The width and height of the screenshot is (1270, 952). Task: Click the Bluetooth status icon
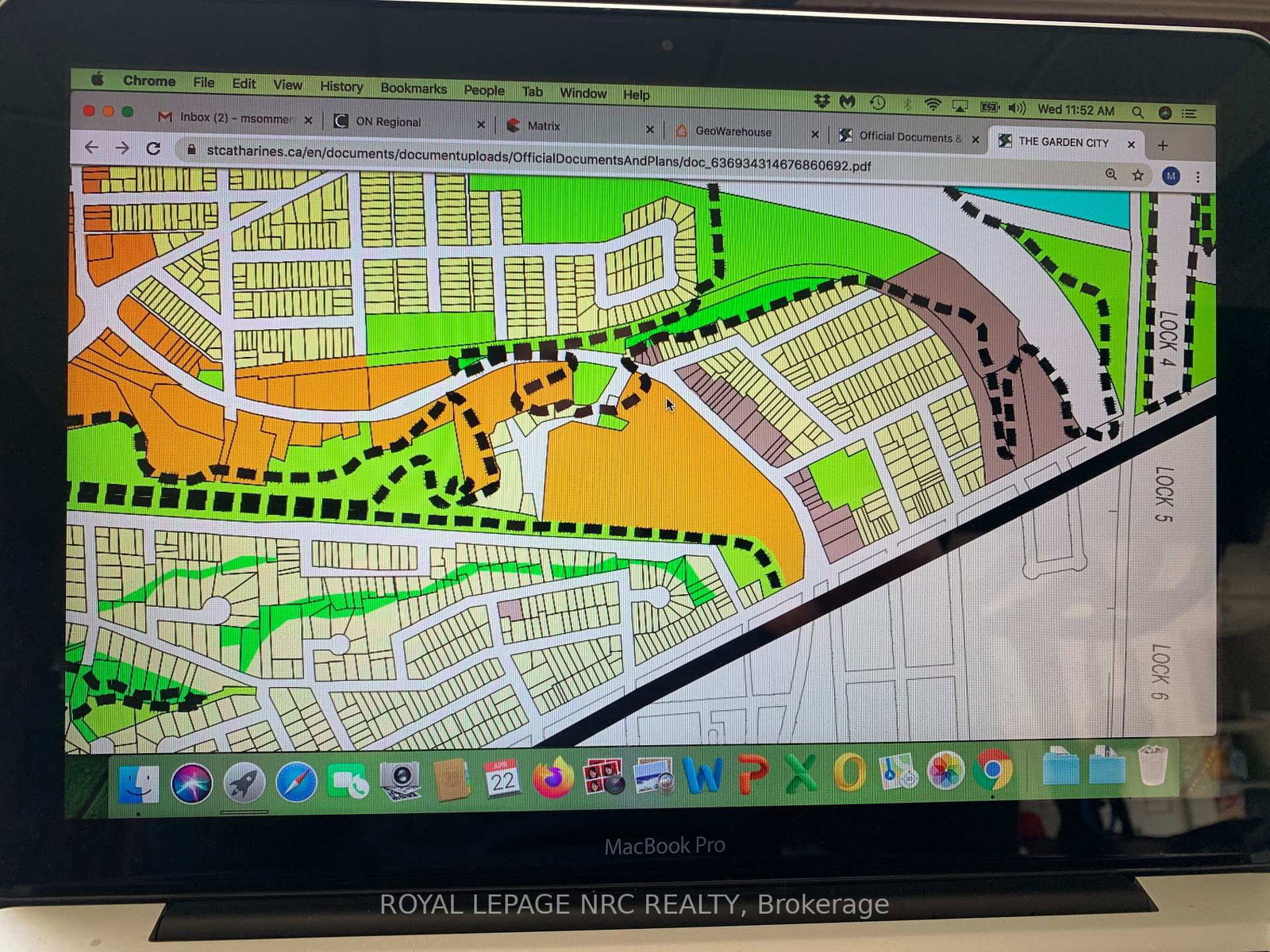tap(906, 104)
